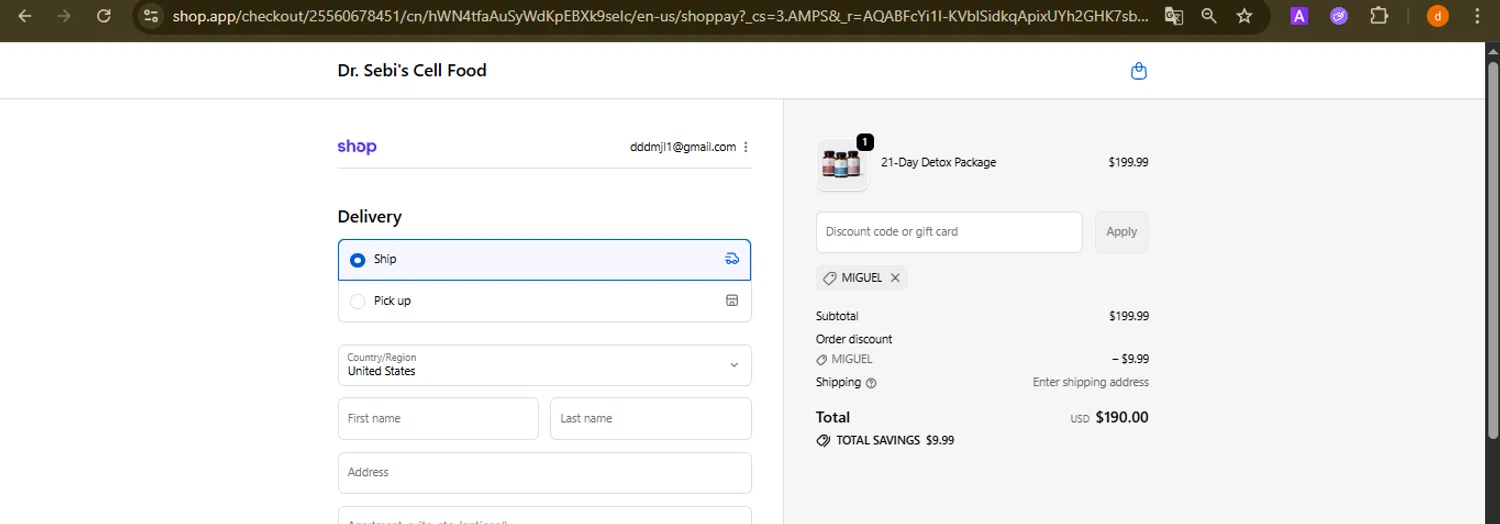This screenshot has height=524, width=1500.
Task: Click the tag icon on the MIGUEL chip
Action: tap(829, 278)
